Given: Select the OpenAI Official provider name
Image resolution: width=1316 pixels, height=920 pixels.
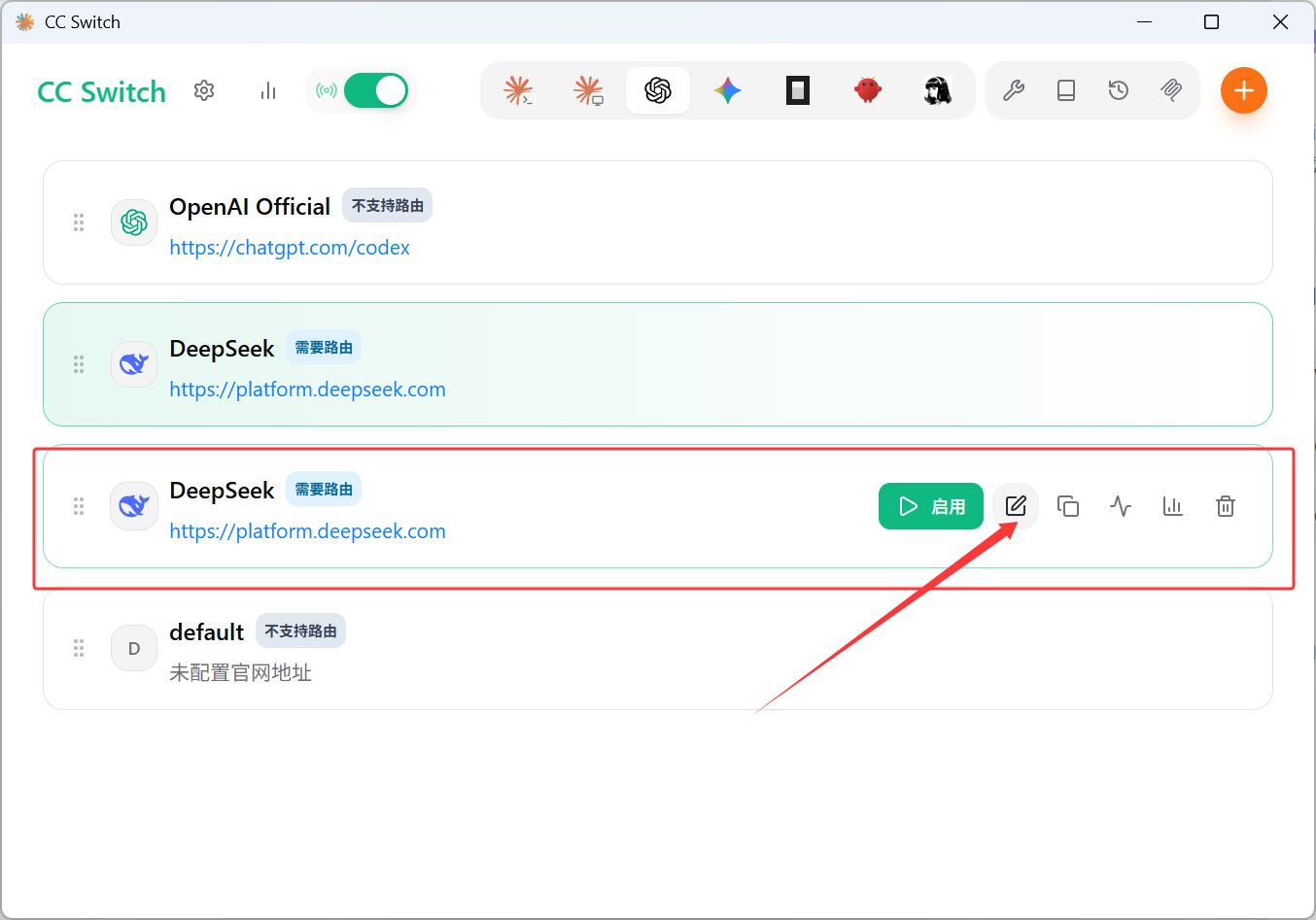Looking at the screenshot, I should (x=250, y=206).
